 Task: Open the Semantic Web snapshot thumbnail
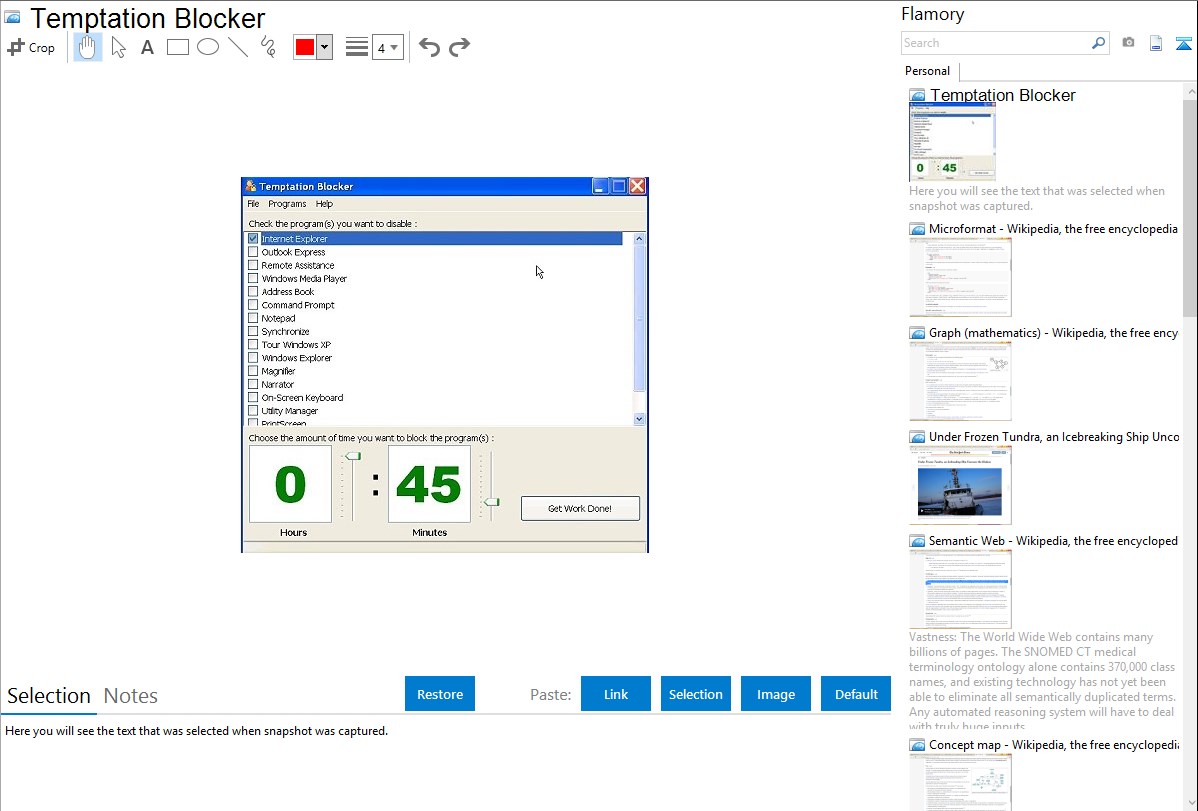pyautogui.click(x=960, y=589)
